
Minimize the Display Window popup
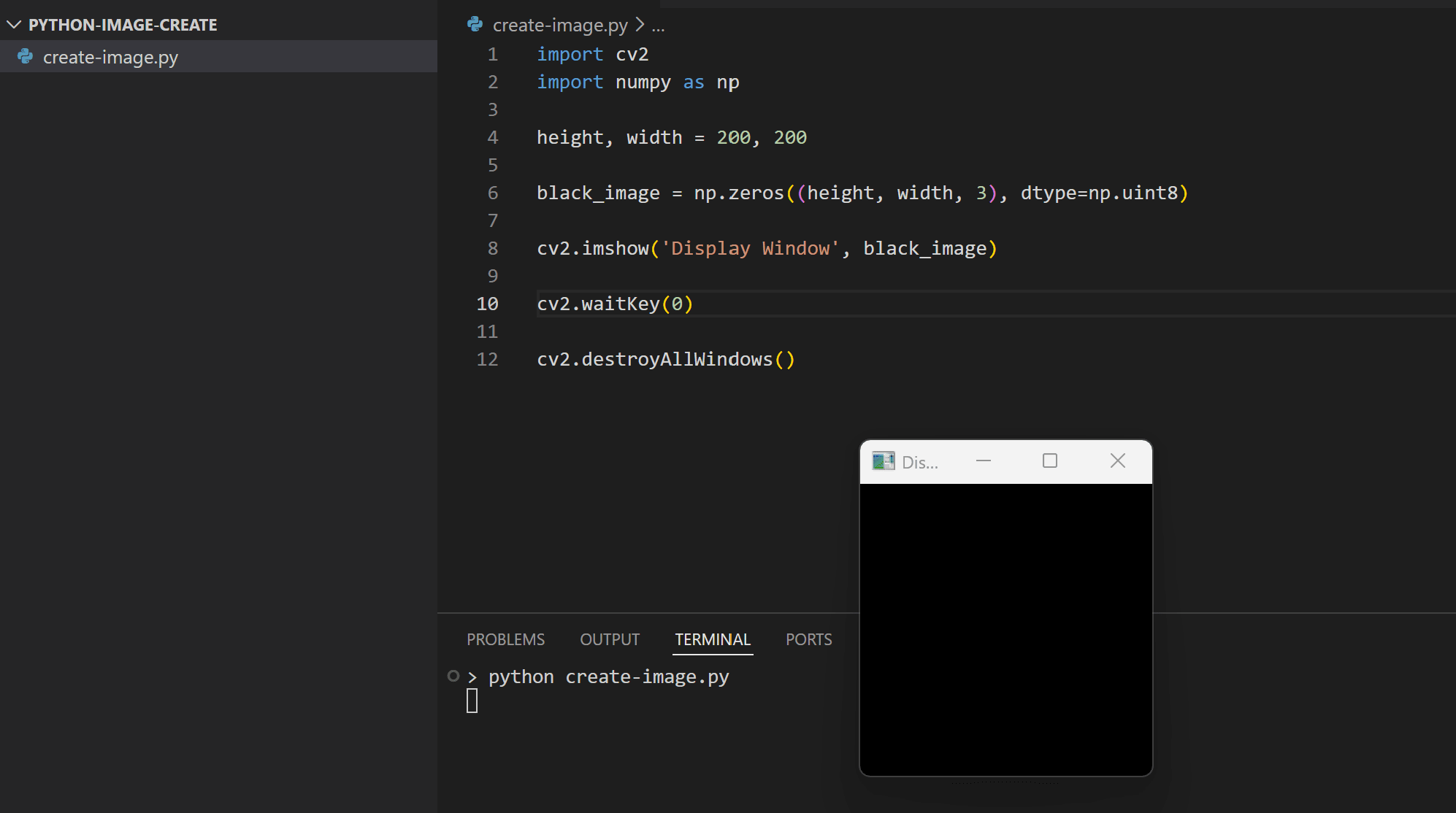(983, 461)
